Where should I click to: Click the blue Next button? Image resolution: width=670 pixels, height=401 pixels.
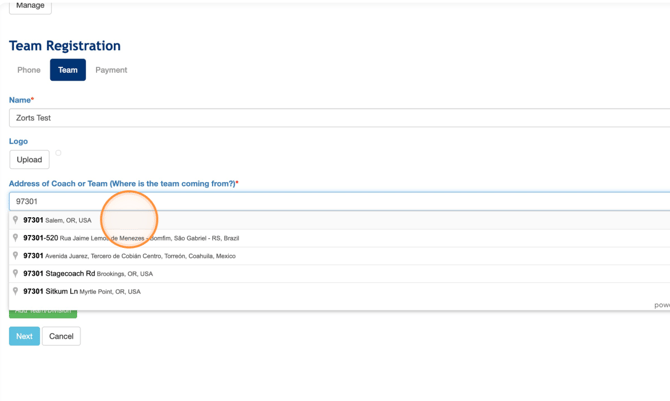coord(24,336)
